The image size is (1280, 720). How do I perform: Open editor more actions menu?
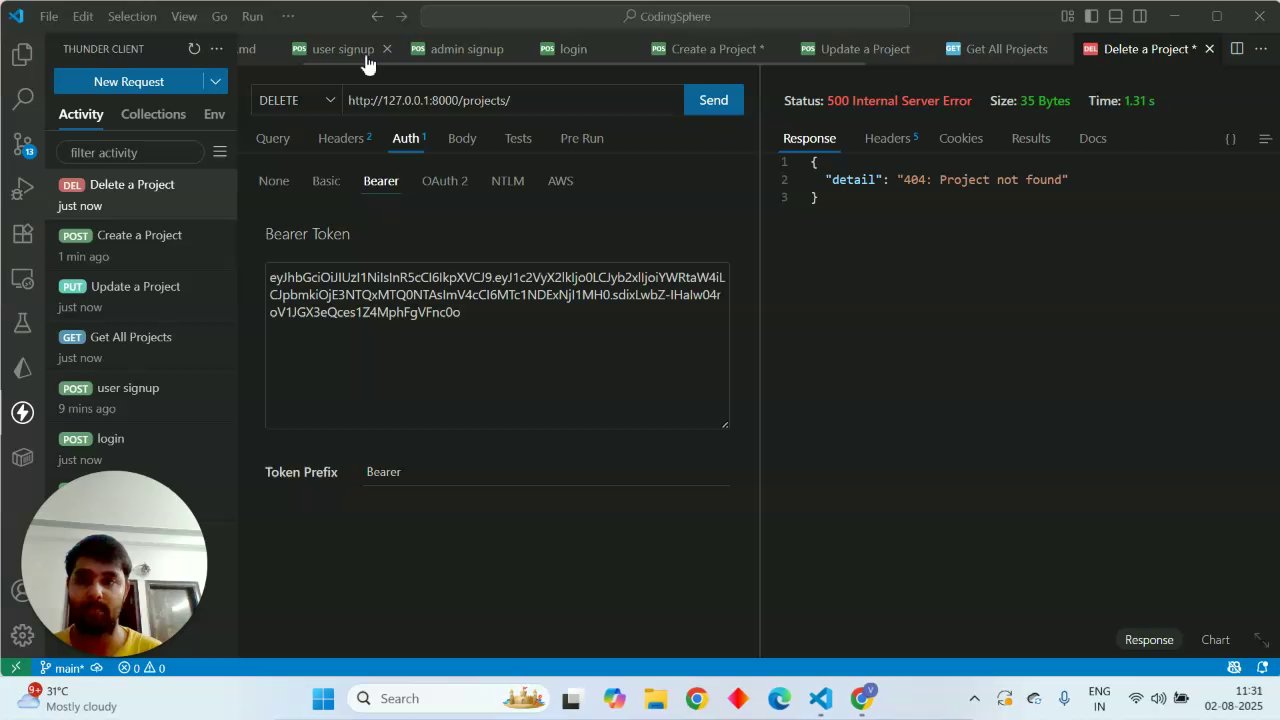click(x=1259, y=49)
